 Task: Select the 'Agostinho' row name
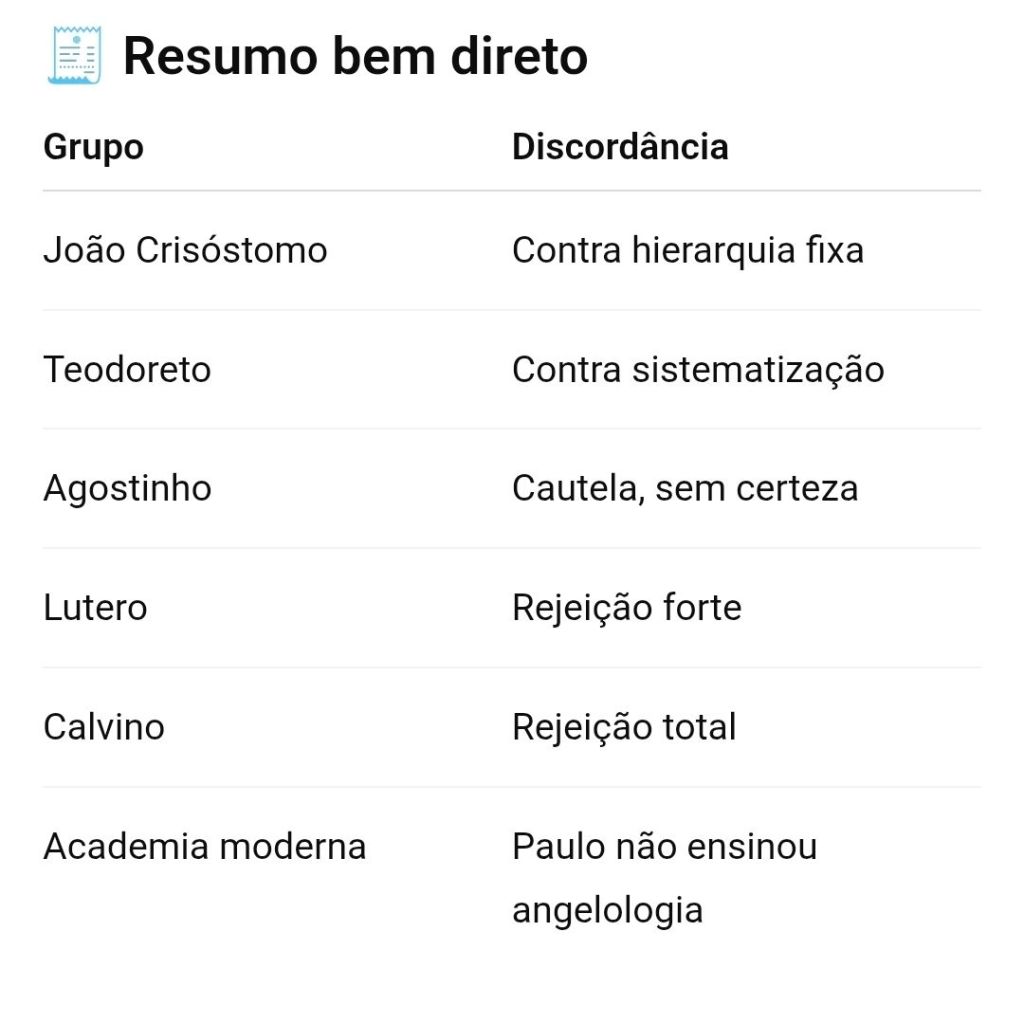point(127,489)
